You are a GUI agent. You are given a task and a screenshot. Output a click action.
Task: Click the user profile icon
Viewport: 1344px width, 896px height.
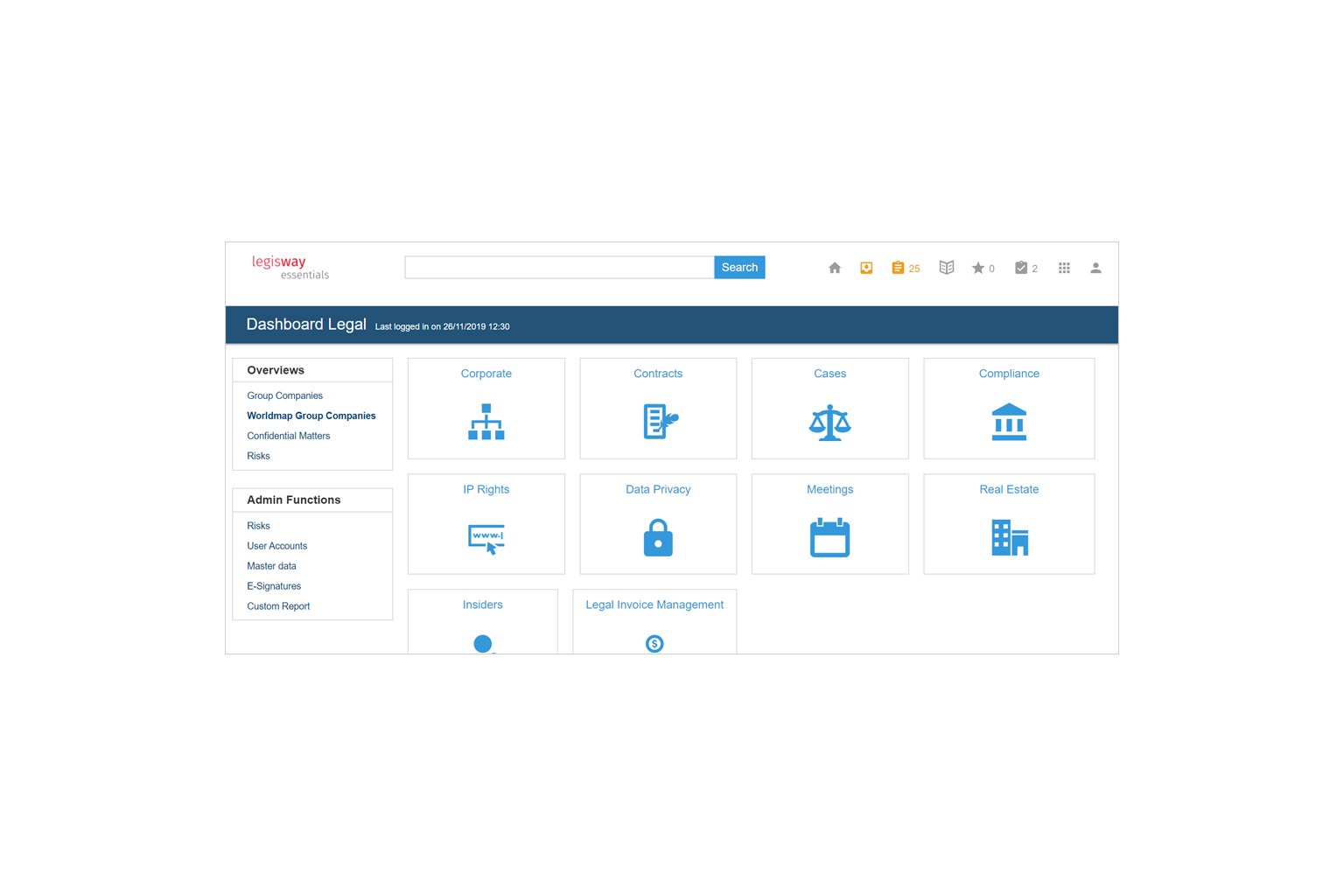point(1095,269)
